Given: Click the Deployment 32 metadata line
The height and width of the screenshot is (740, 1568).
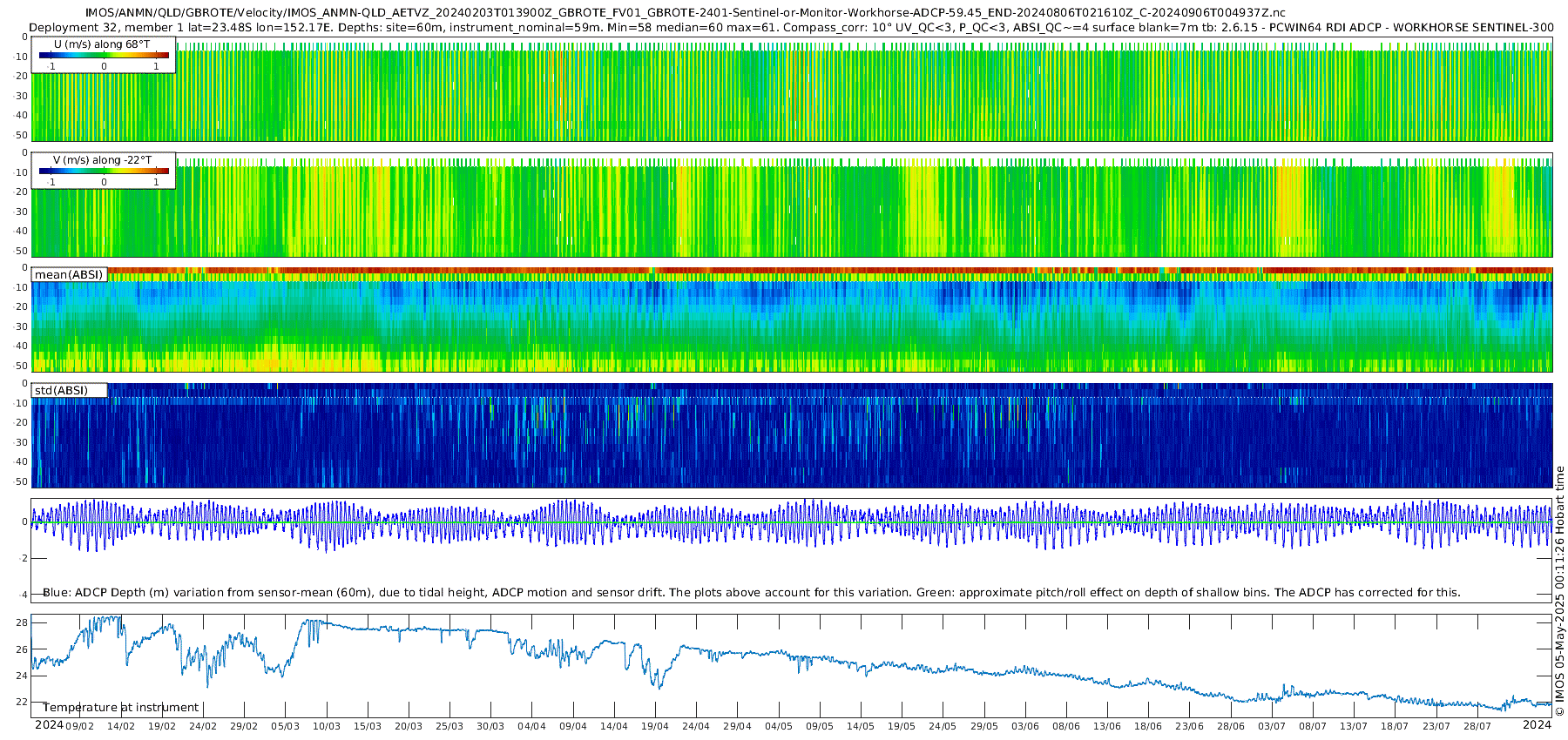Looking at the screenshot, I should click(x=791, y=28).
